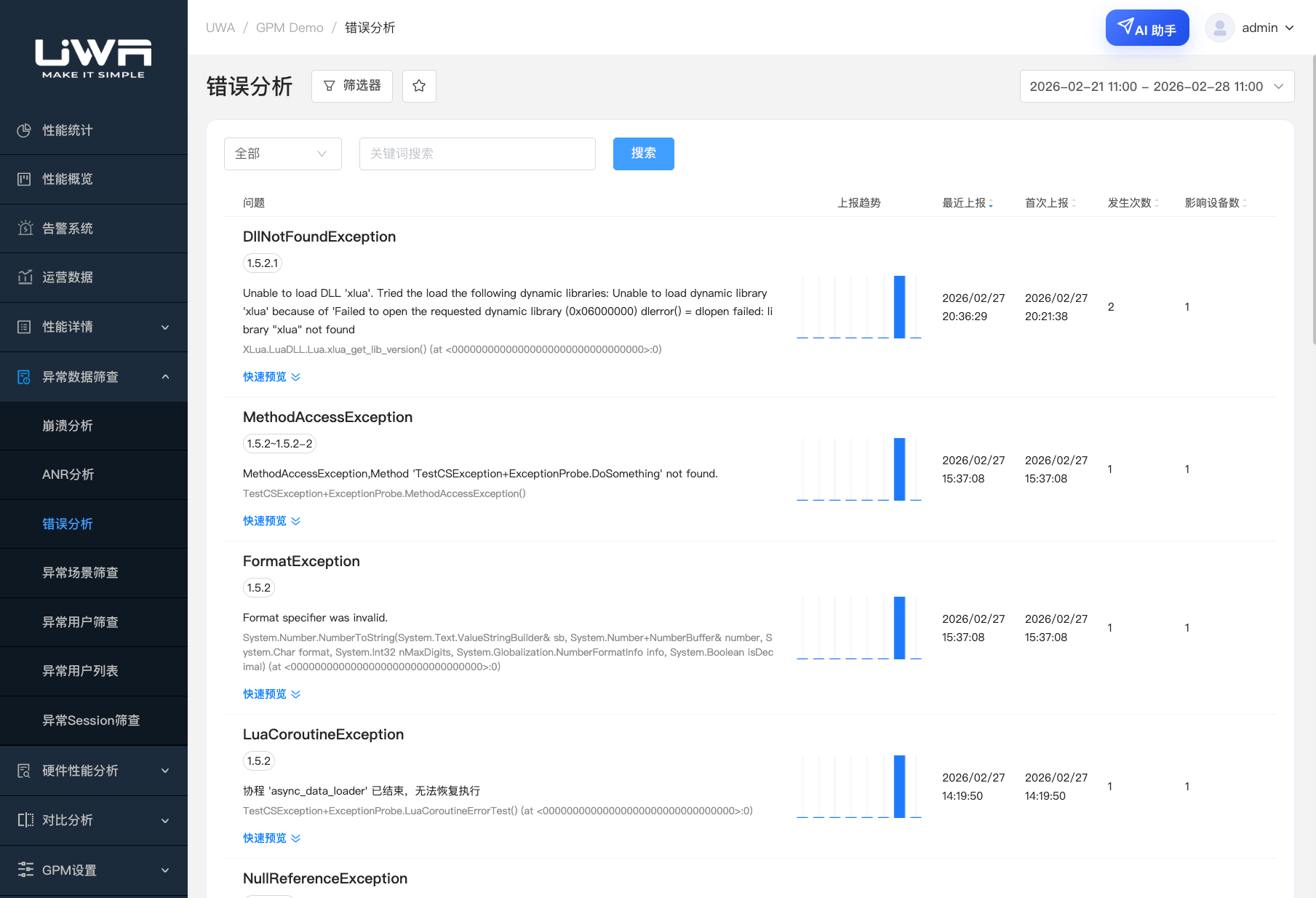Click the admin user avatar icon

pos(1220,28)
